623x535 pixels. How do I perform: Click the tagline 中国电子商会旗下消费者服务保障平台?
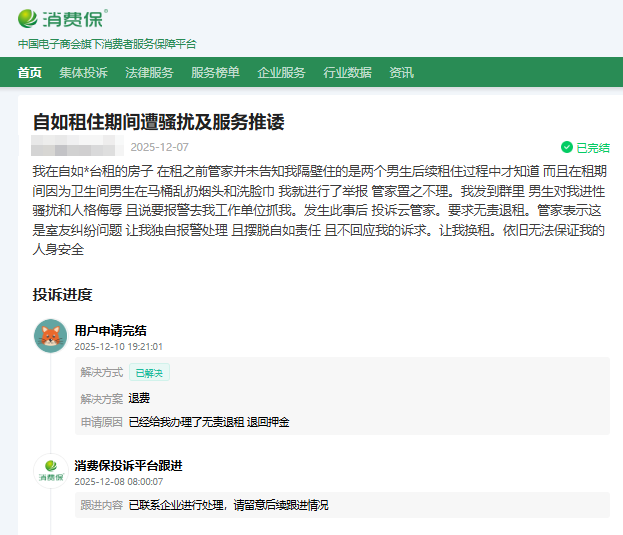point(107,44)
